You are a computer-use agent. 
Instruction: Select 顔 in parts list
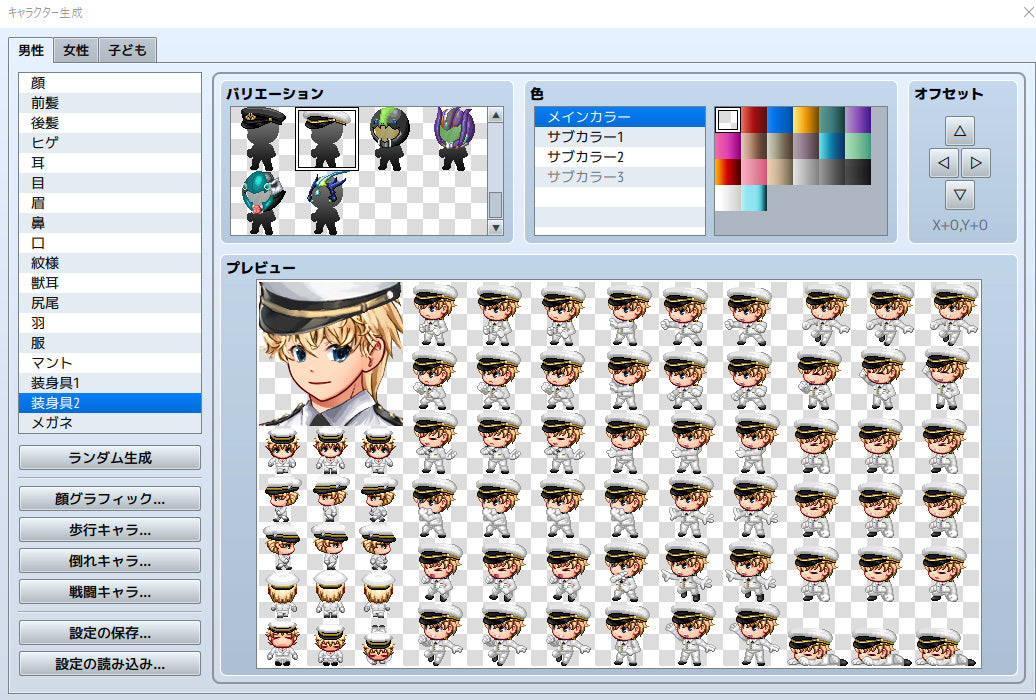click(x=110, y=83)
